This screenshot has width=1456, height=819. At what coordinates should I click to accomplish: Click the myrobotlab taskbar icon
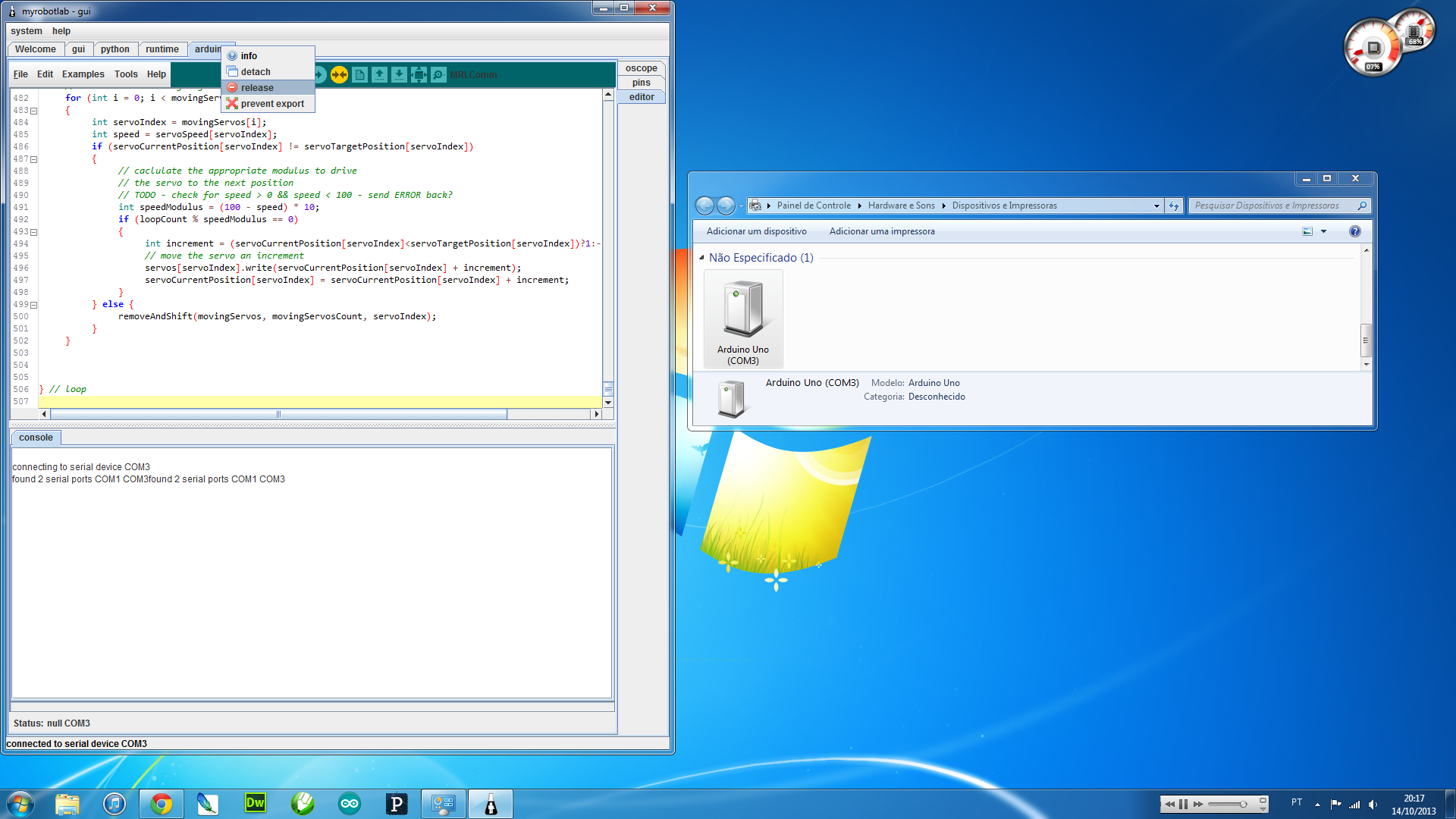[491, 804]
